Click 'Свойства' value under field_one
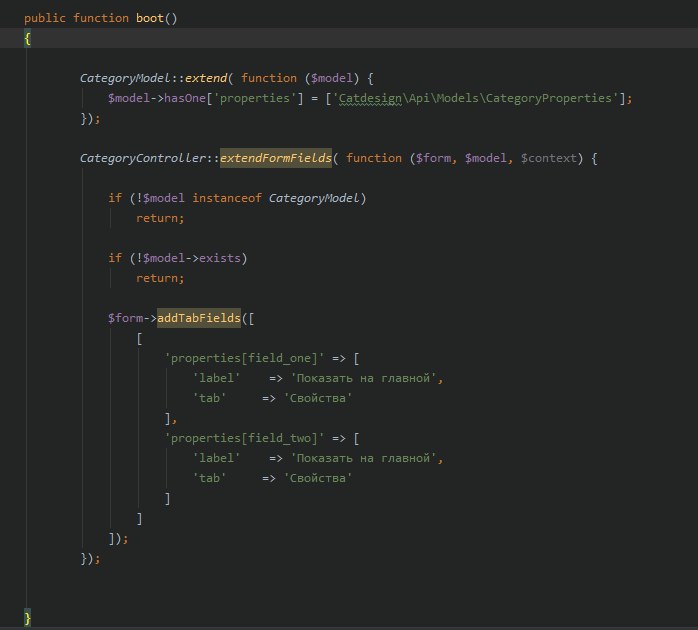 click(318, 398)
